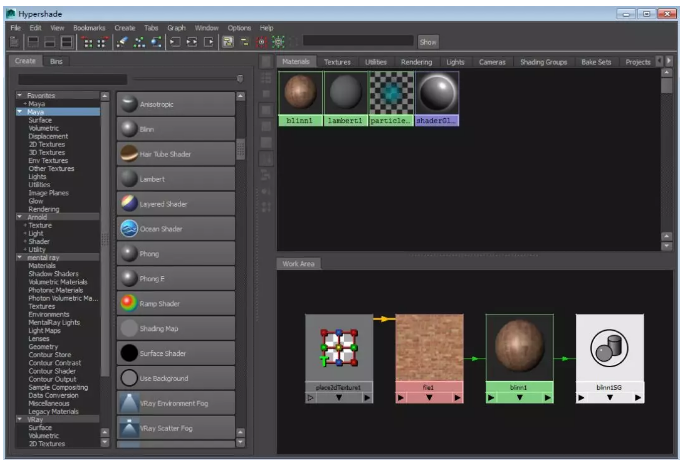Show input connections icon
The width and height of the screenshot is (683, 466).
175,42
